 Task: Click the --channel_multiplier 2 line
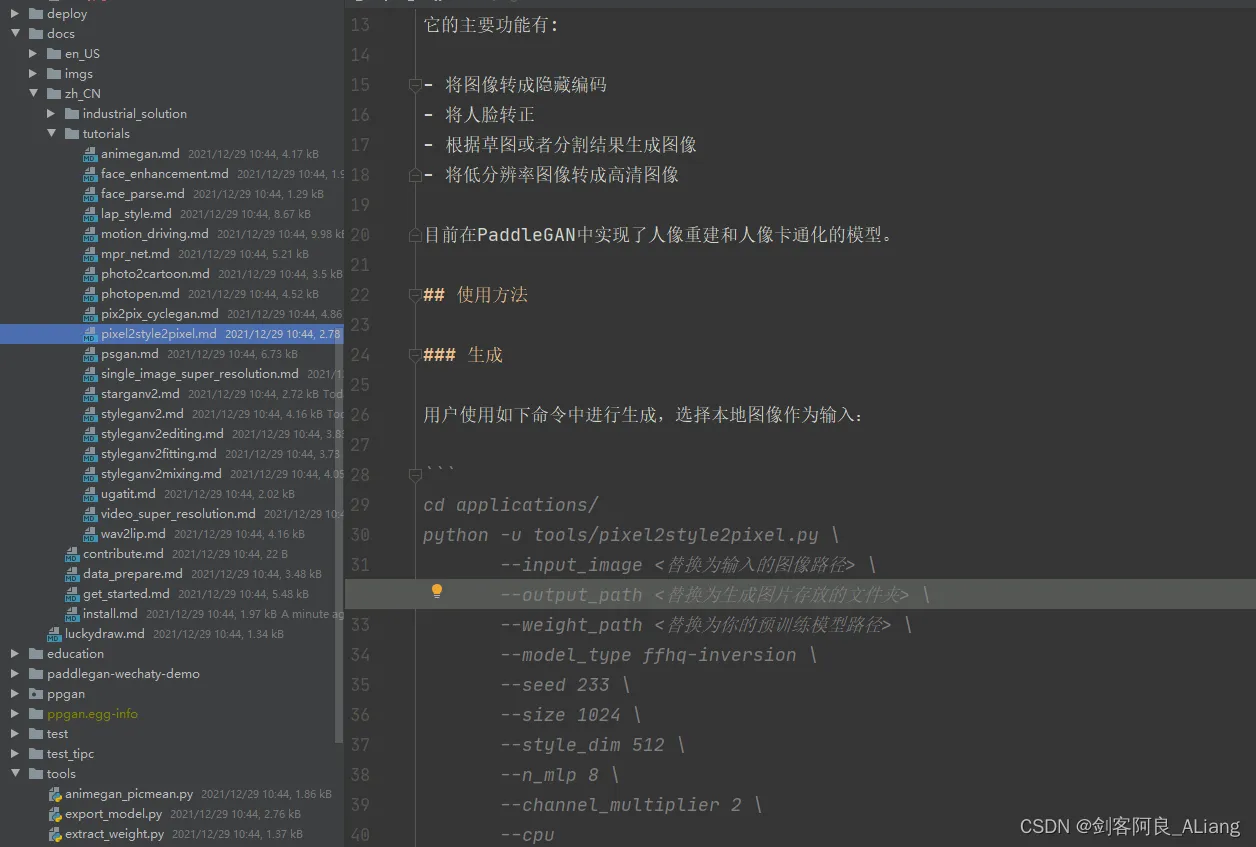[x=631, y=805]
